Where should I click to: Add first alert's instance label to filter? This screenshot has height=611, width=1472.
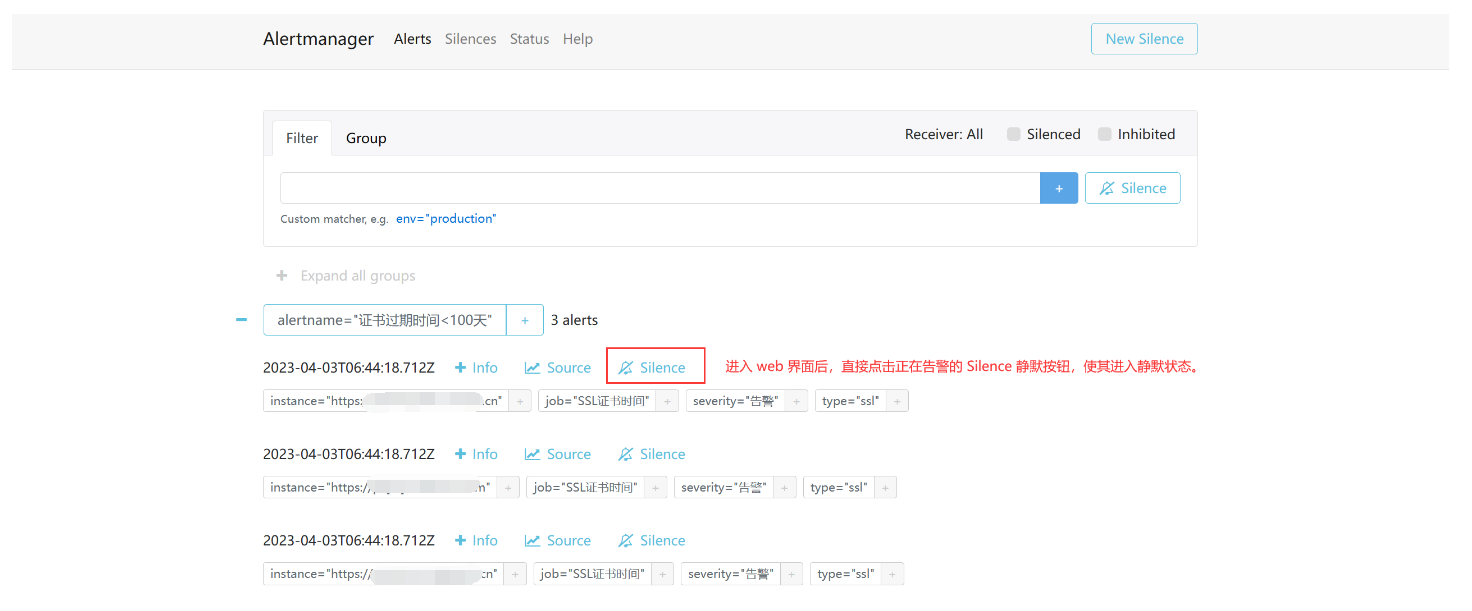pos(520,401)
